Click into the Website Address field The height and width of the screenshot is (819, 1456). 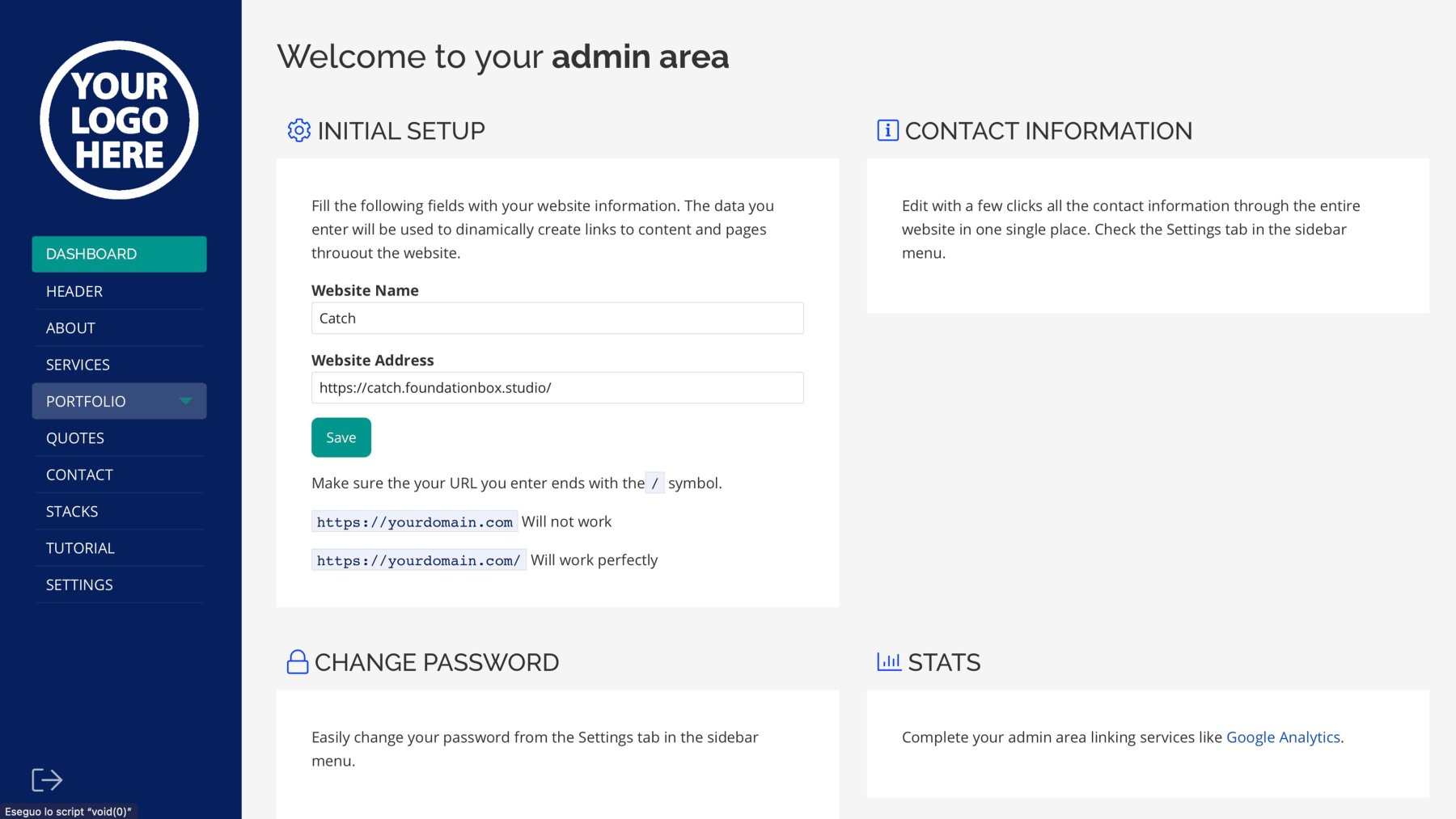click(x=557, y=388)
